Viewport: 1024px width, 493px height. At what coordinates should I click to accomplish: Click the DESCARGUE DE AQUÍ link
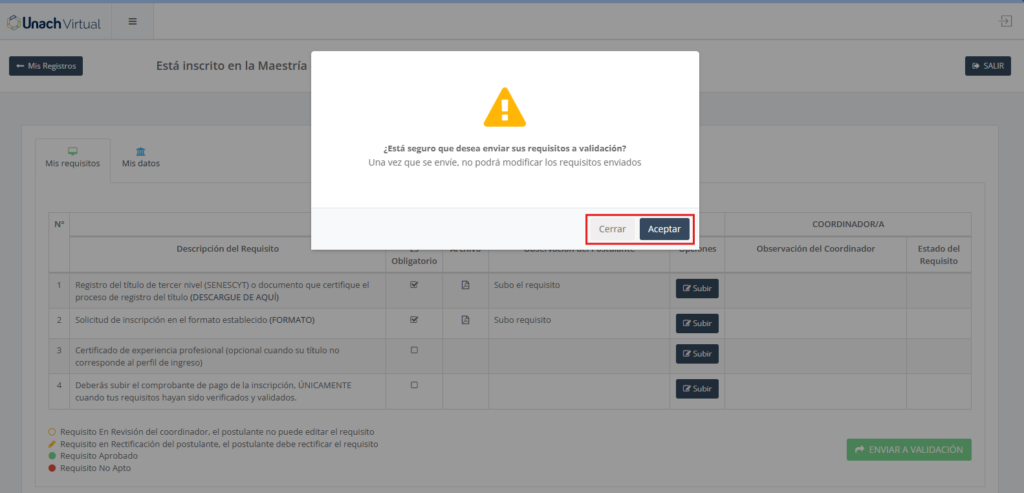[x=237, y=297]
